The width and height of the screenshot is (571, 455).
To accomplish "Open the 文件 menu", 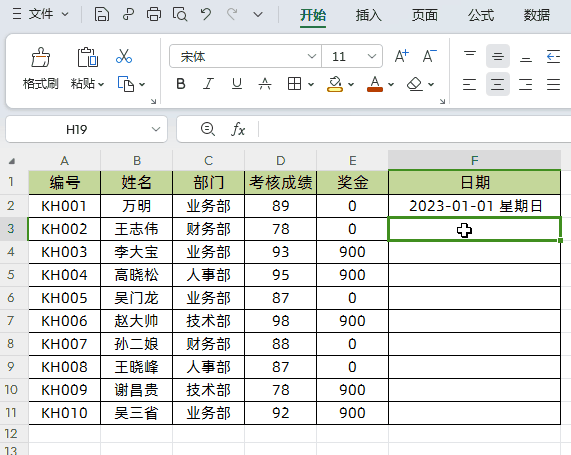I will click(x=40, y=15).
